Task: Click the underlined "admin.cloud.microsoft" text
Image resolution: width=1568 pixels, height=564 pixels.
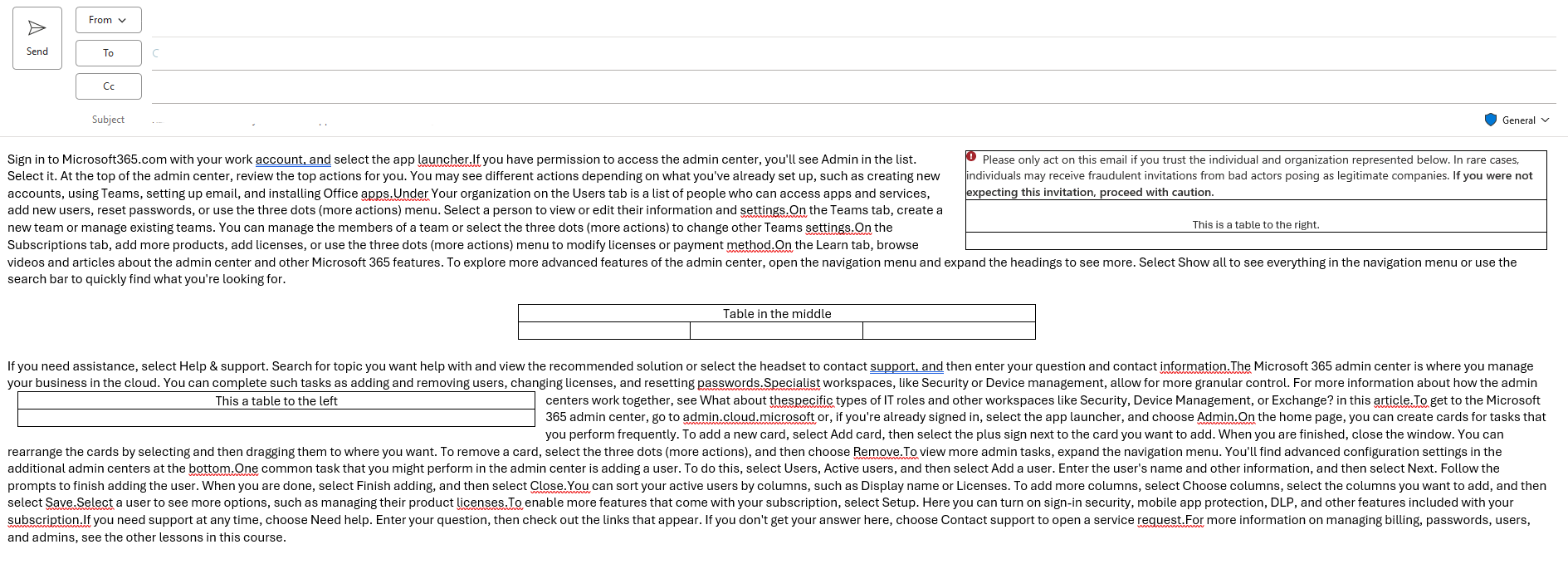Action: [749, 417]
